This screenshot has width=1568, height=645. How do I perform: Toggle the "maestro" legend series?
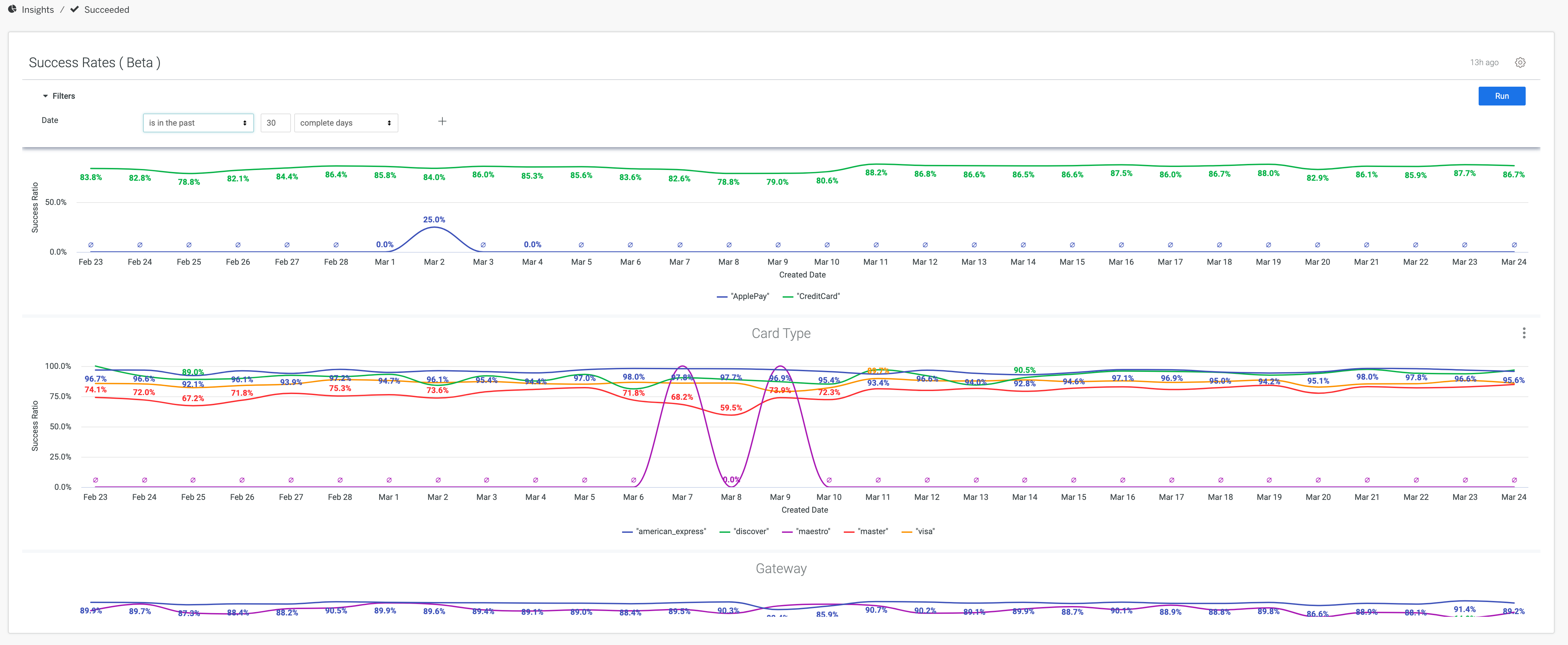806,531
